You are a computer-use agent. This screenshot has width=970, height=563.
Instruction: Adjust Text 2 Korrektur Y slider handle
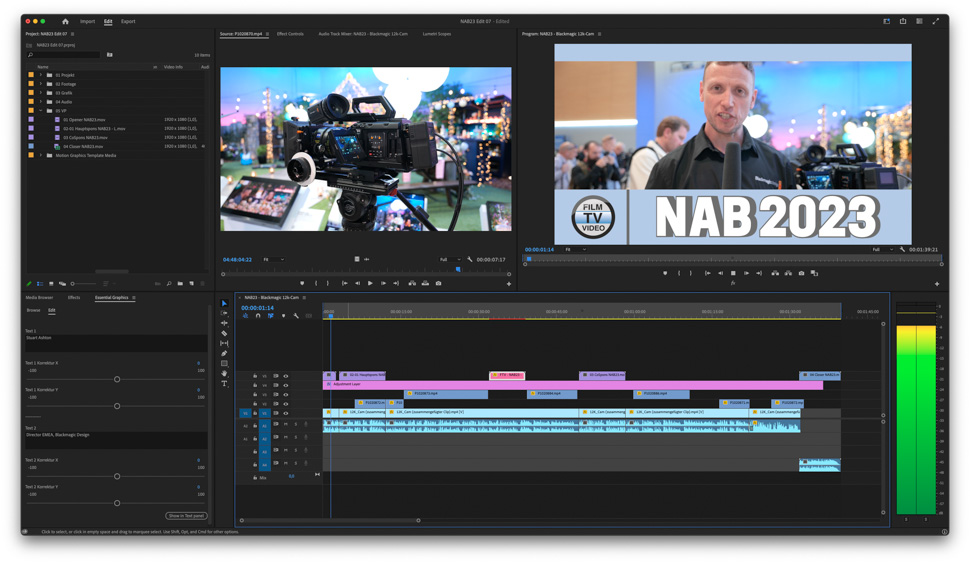pyautogui.click(x=117, y=503)
